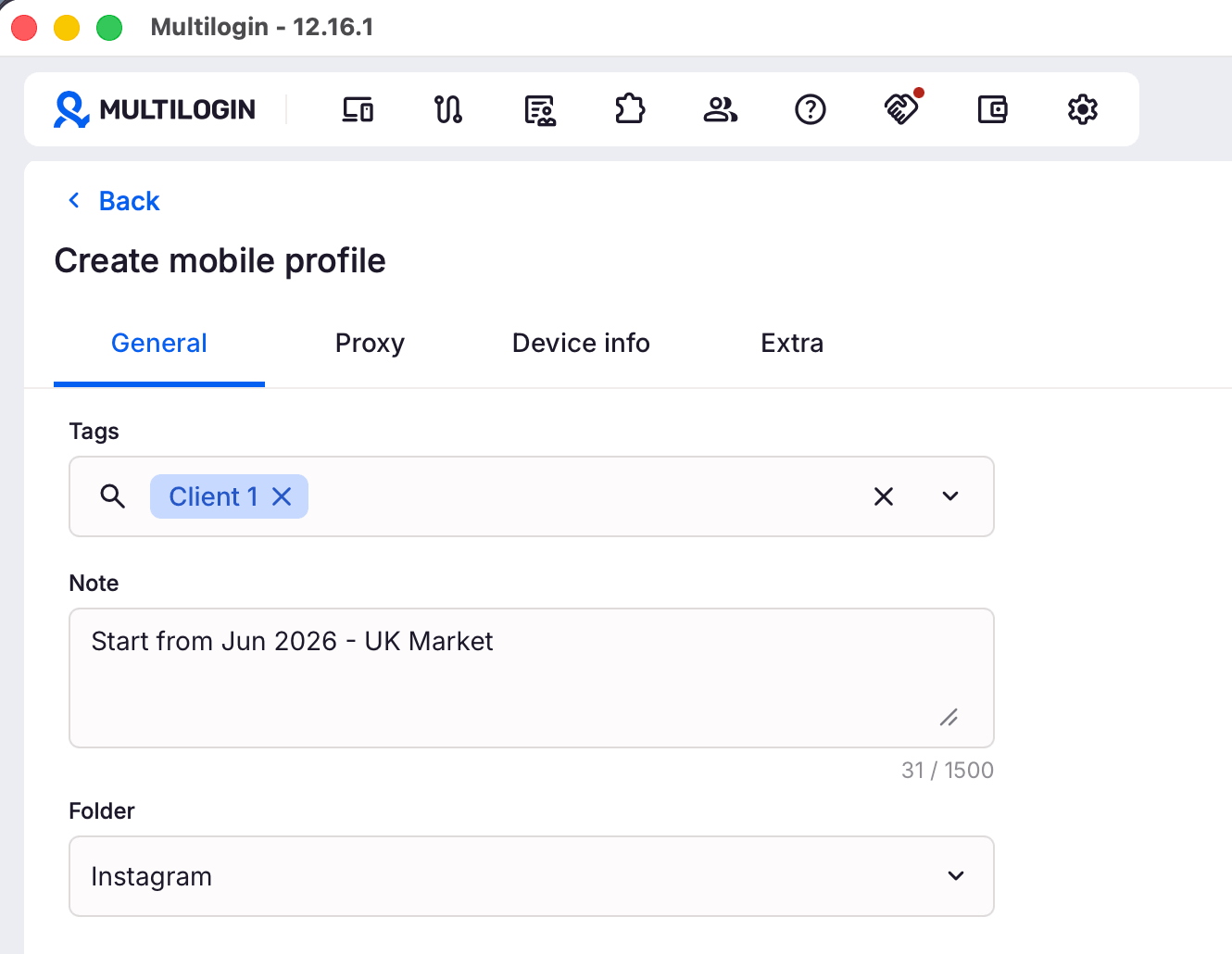This screenshot has width=1232, height=954.
Task: Open the automation flow icon
Action: (x=448, y=109)
